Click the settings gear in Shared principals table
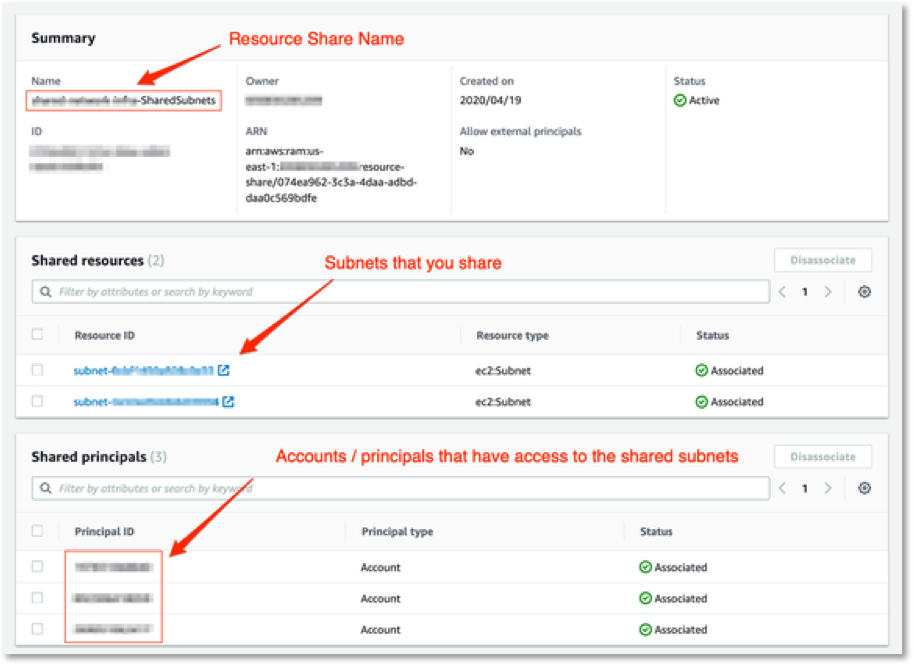Viewport: 914px width, 666px height. [x=864, y=488]
